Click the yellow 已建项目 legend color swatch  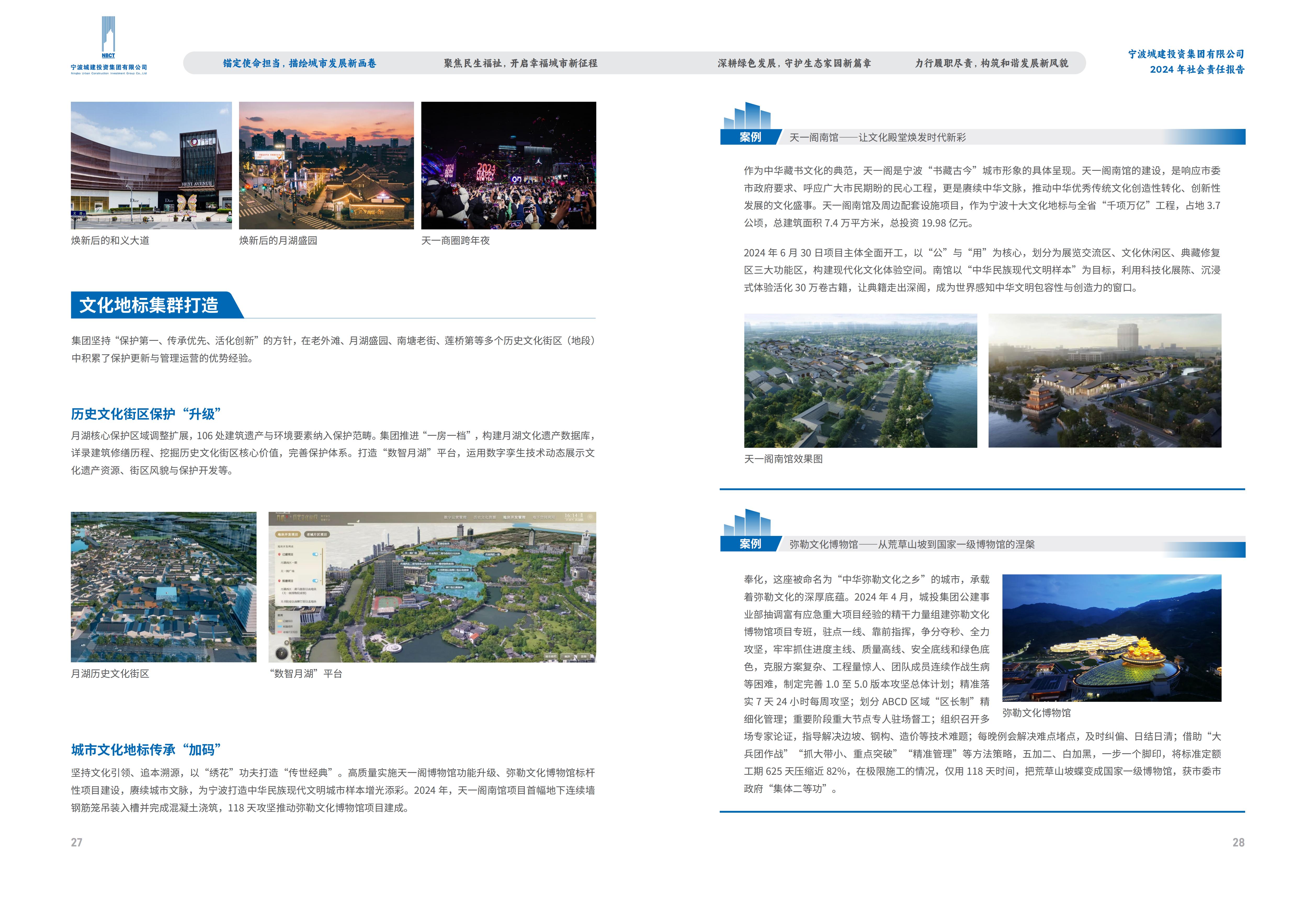click(280, 621)
